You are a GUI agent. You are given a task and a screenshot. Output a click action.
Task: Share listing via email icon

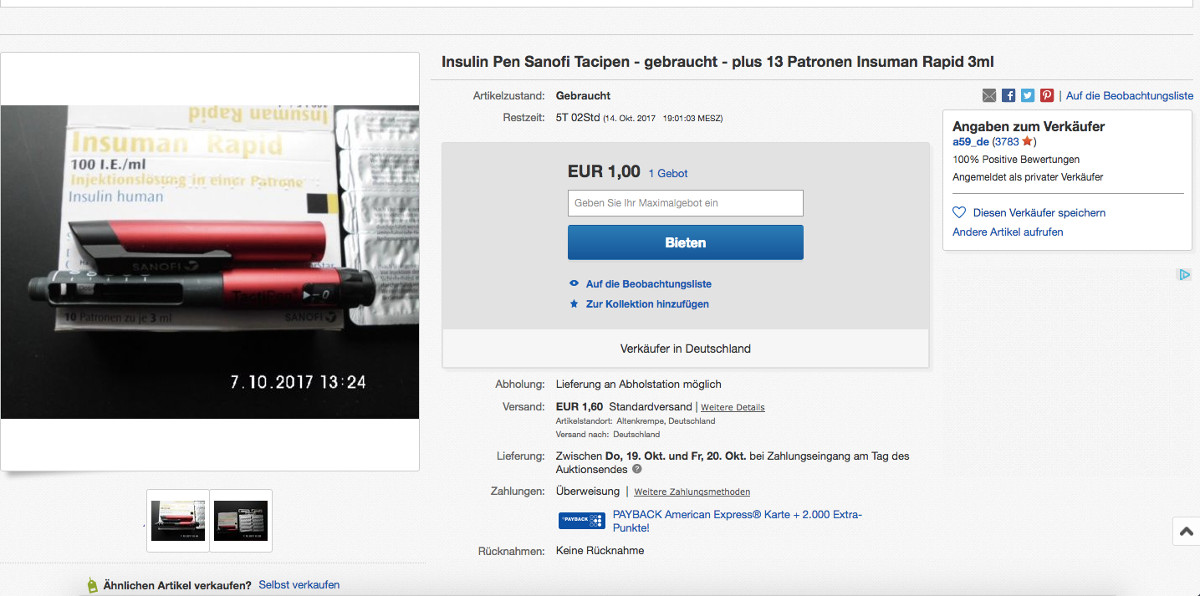coord(989,95)
